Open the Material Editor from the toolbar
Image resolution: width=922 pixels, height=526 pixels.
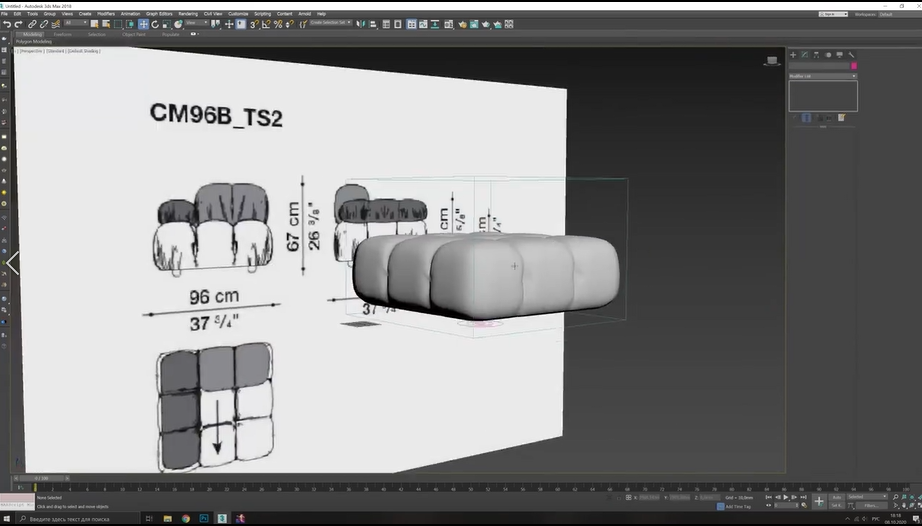coord(449,24)
